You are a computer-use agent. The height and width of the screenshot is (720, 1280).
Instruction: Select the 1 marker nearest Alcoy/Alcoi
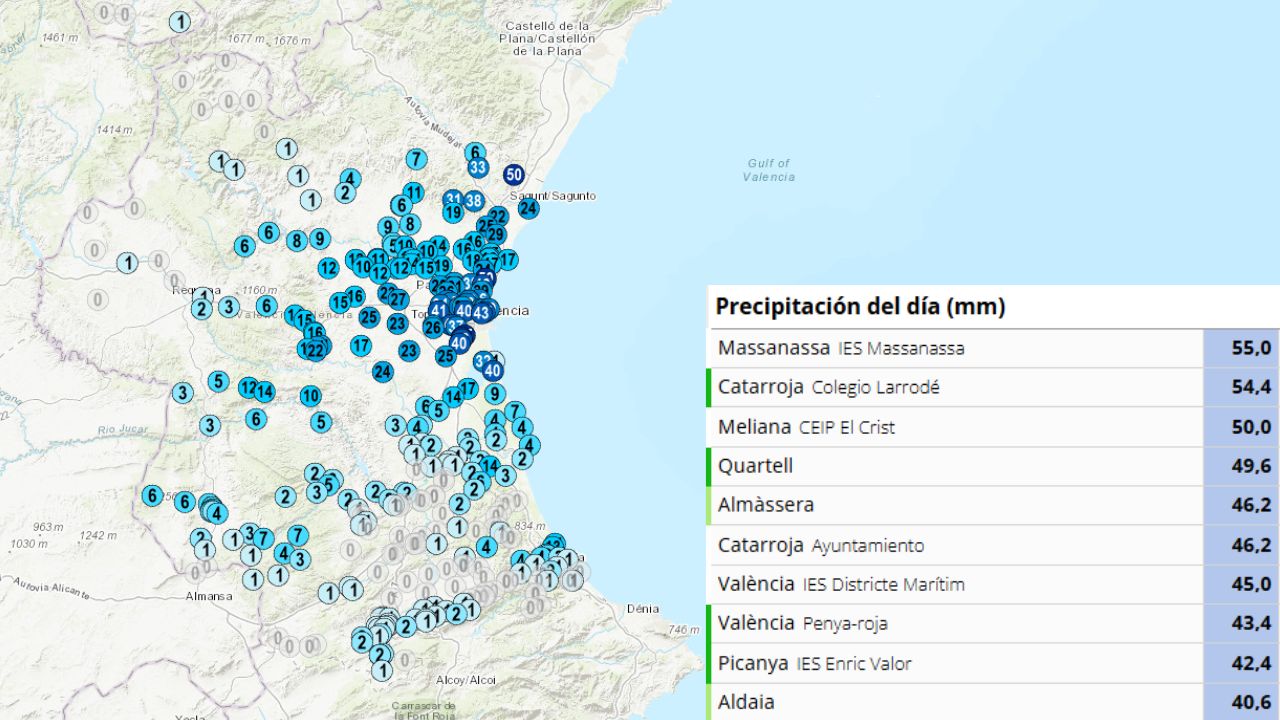point(381,671)
